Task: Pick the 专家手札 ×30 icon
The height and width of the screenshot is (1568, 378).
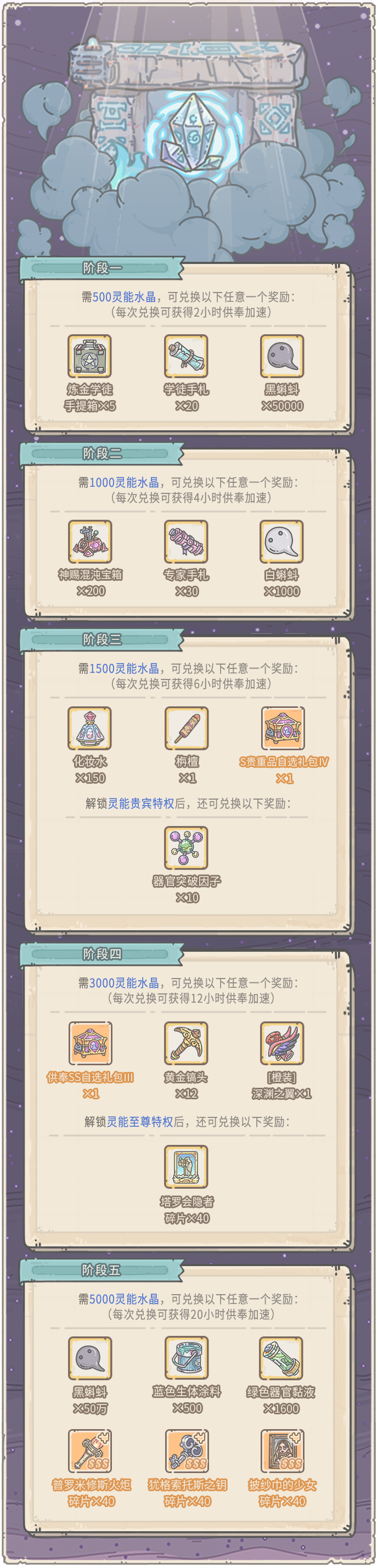Action: (x=187, y=542)
